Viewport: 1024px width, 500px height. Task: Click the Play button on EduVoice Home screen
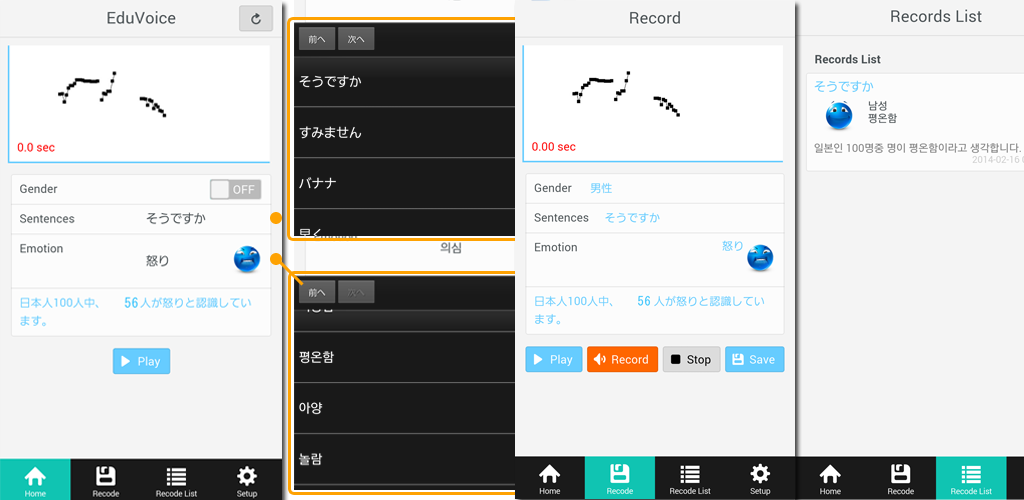pos(142,362)
